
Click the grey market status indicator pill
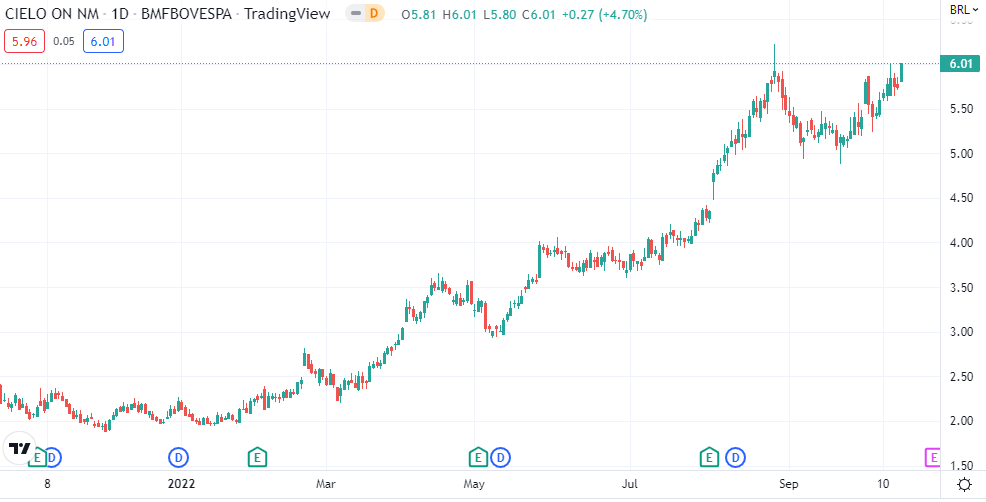tap(356, 13)
